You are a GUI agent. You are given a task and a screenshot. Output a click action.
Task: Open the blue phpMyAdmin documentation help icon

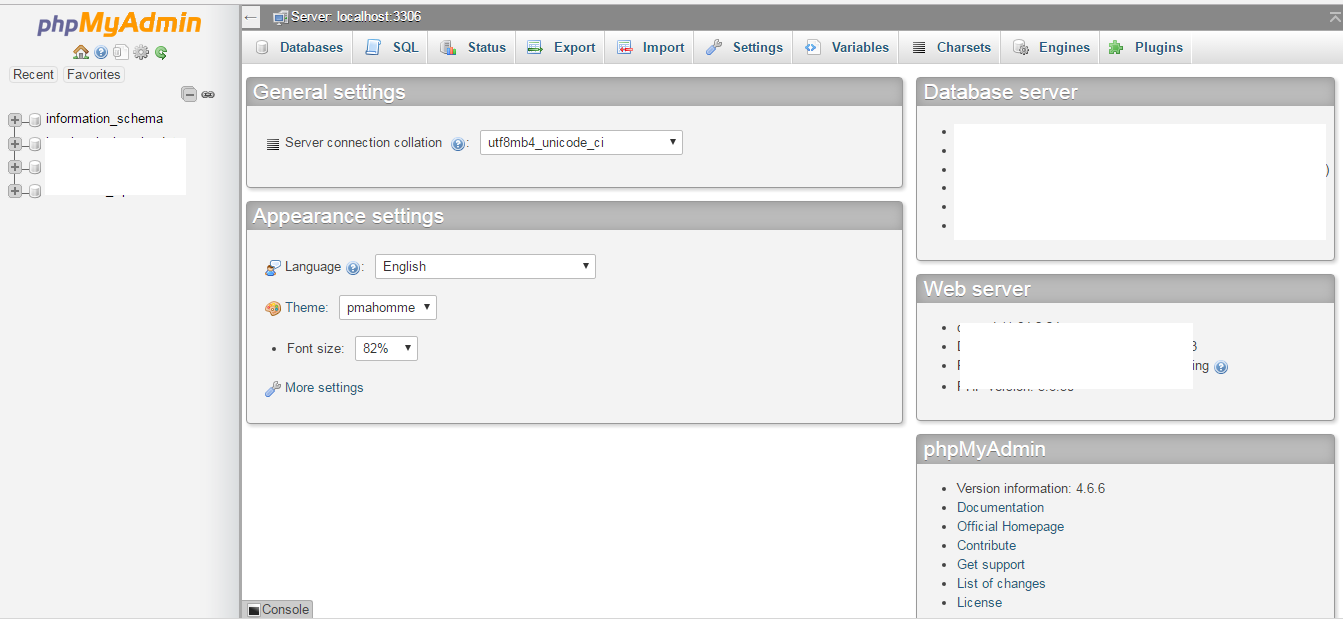click(x=101, y=52)
